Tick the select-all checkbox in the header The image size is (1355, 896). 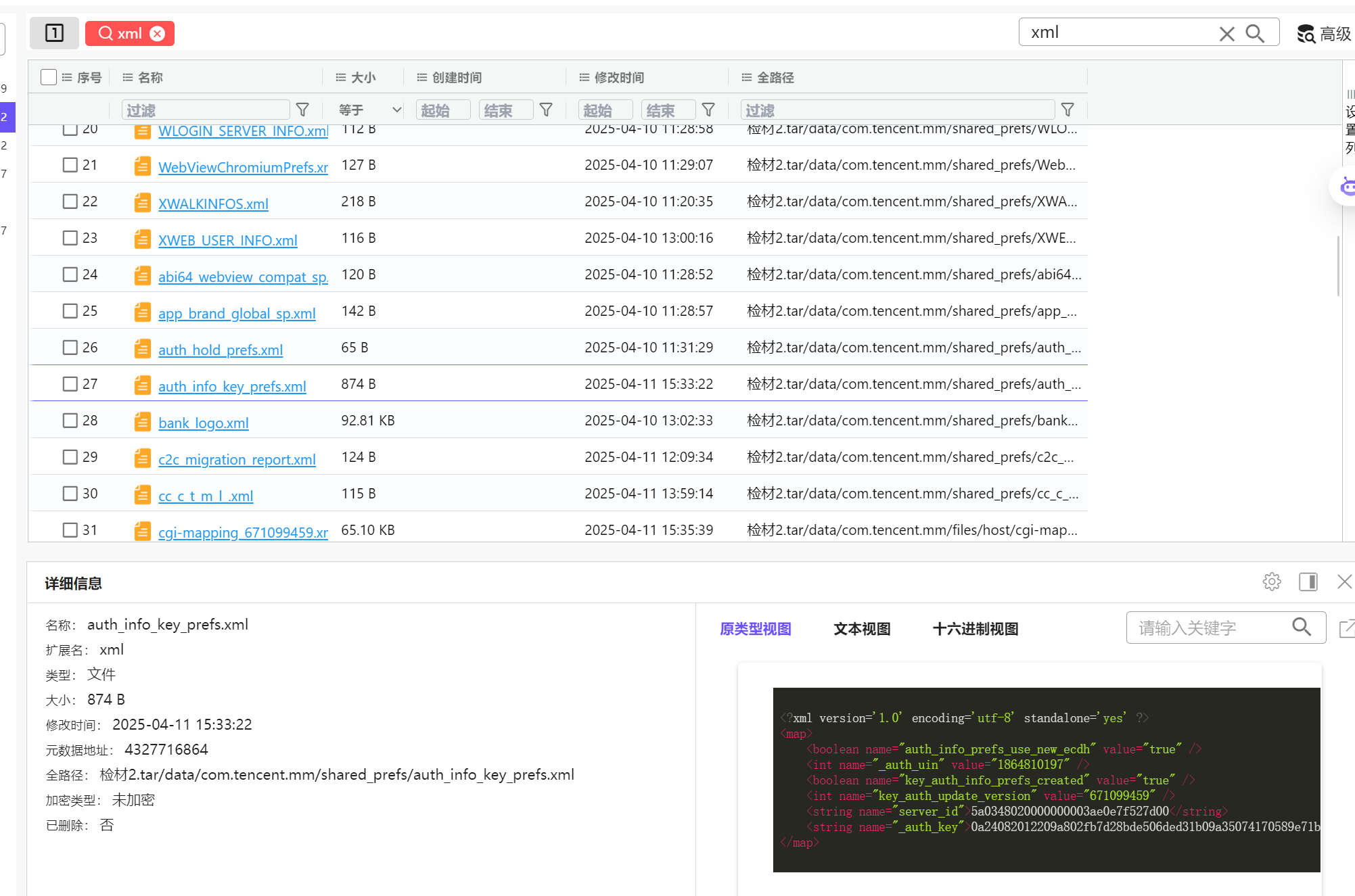coord(49,77)
